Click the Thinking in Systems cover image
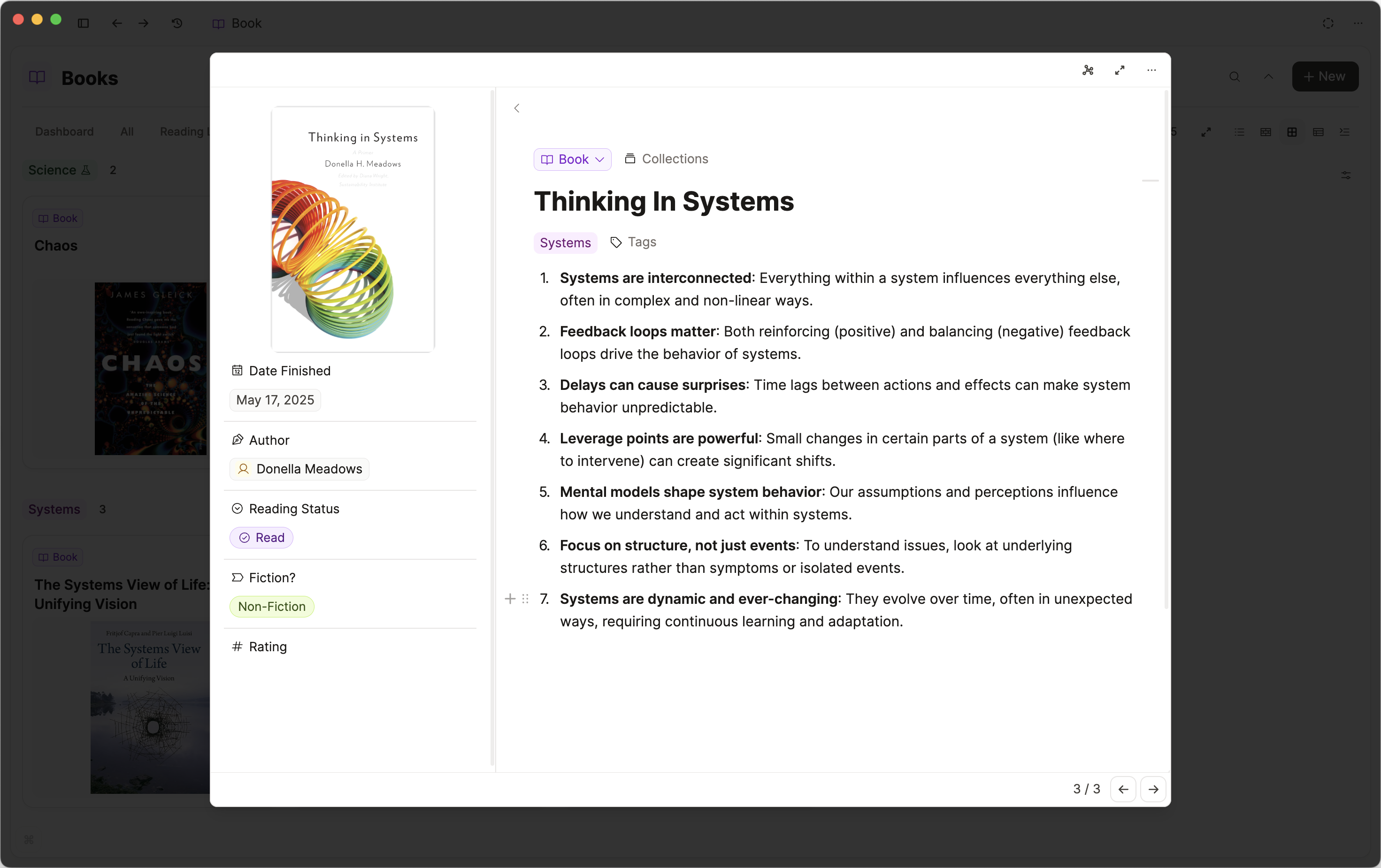The width and height of the screenshot is (1381, 868). pos(353,229)
